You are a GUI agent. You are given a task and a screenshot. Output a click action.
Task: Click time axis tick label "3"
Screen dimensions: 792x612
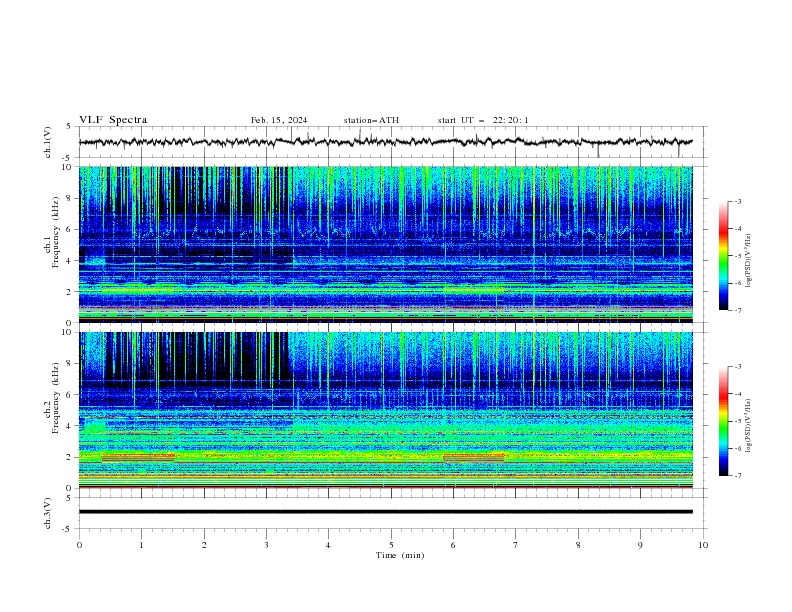(266, 545)
